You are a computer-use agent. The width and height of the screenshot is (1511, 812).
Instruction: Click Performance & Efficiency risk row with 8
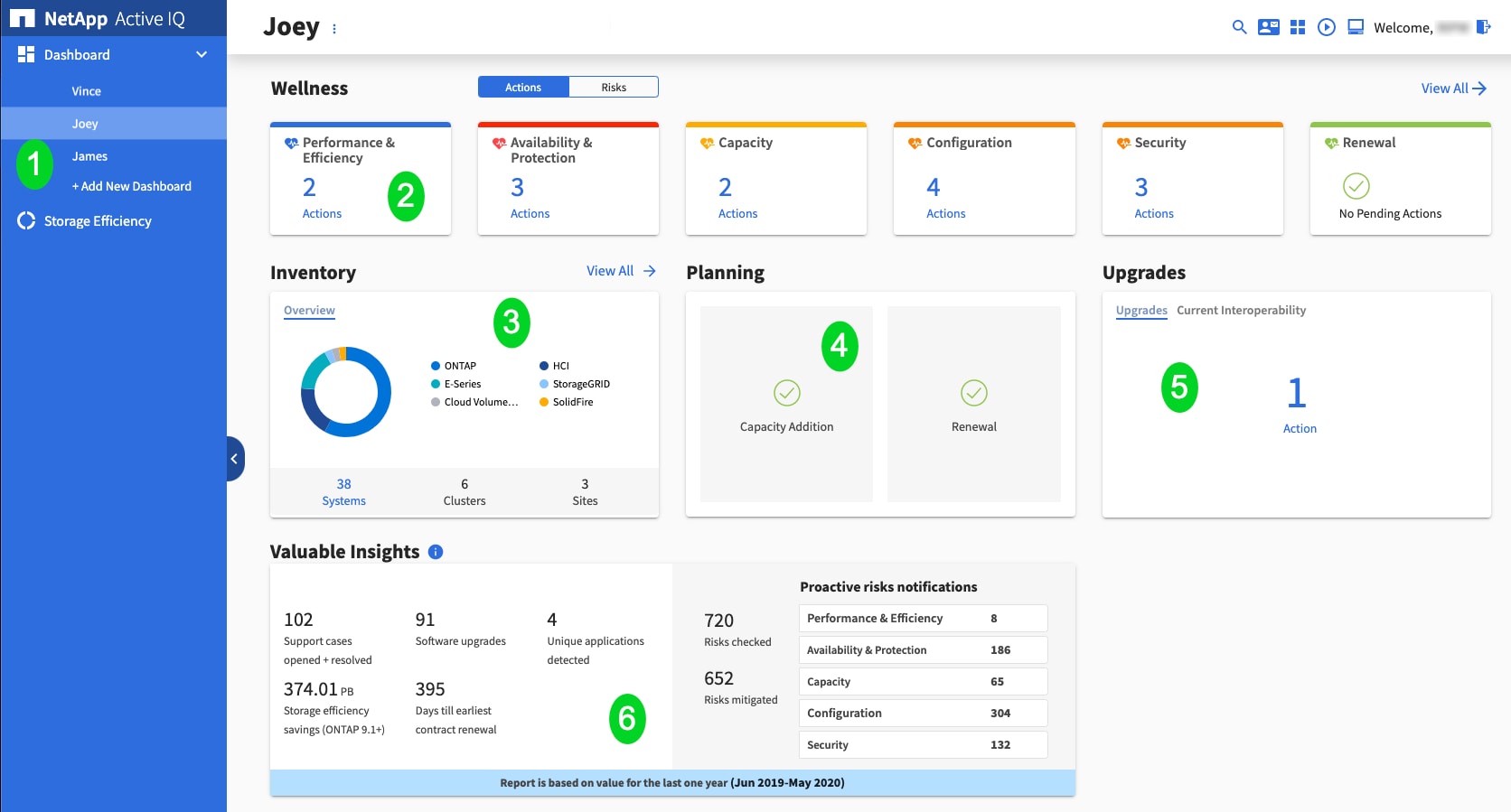[923, 618]
